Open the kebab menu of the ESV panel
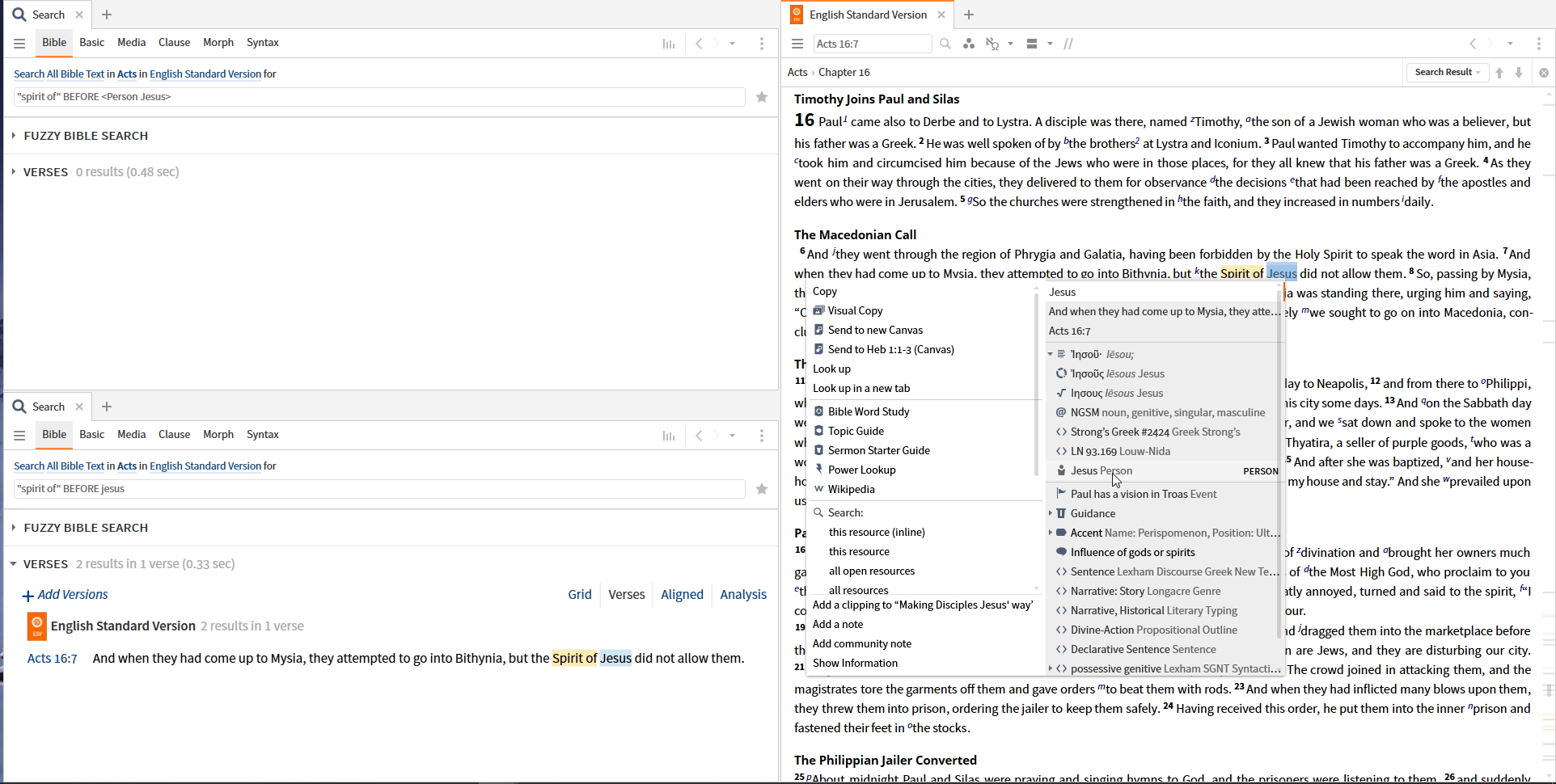 point(1539,44)
